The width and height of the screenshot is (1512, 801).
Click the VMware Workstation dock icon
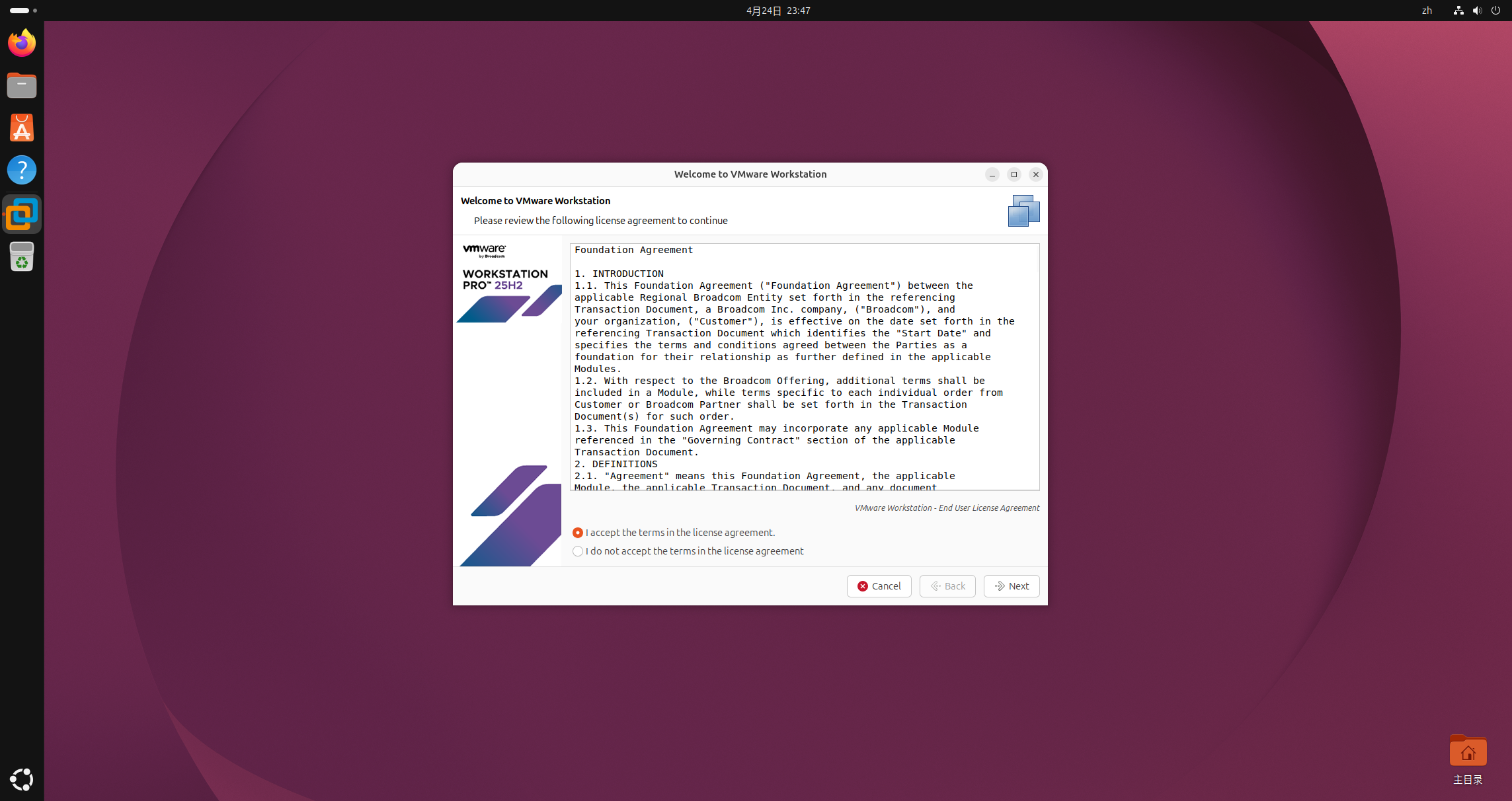[x=22, y=214]
